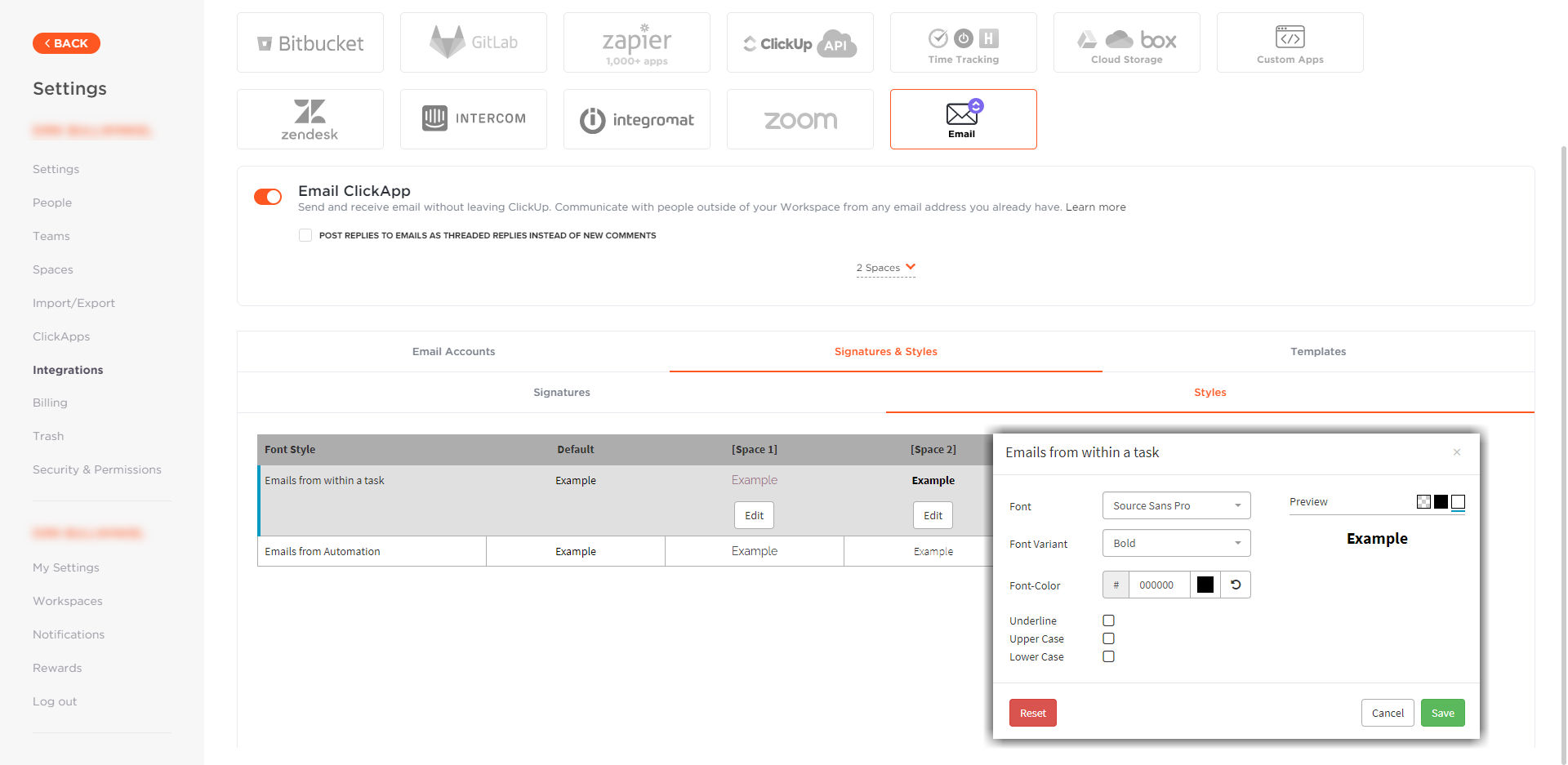Open the Zoom integration card
This screenshot has height=765, width=1568.
(800, 119)
